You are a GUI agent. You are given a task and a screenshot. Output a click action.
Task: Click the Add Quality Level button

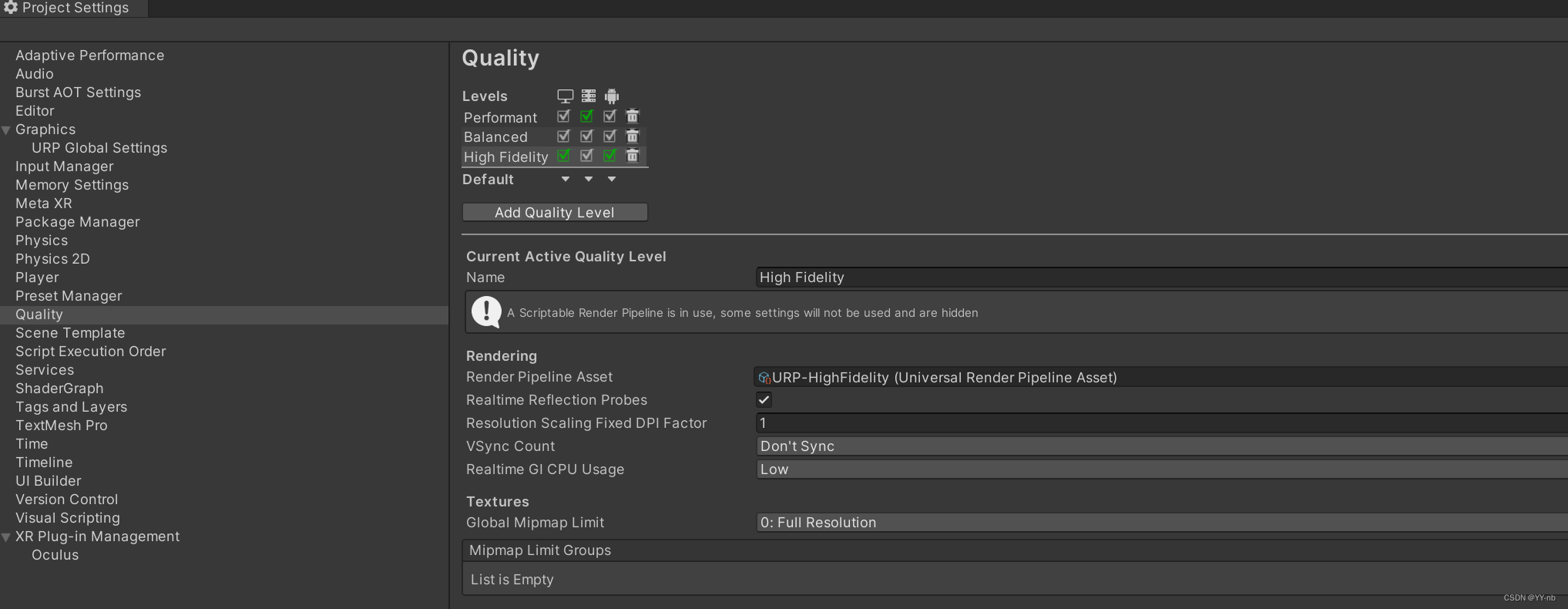pyautogui.click(x=555, y=212)
